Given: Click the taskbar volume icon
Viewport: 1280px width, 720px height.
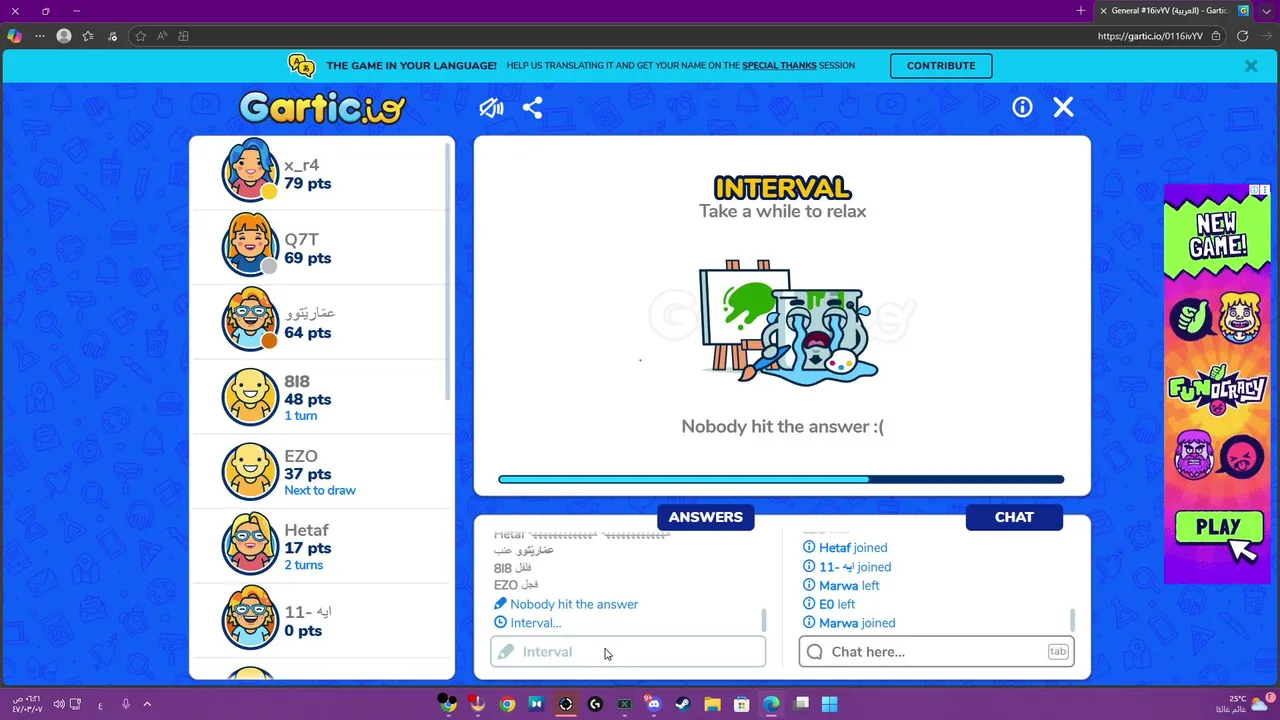Looking at the screenshot, I should [59, 704].
